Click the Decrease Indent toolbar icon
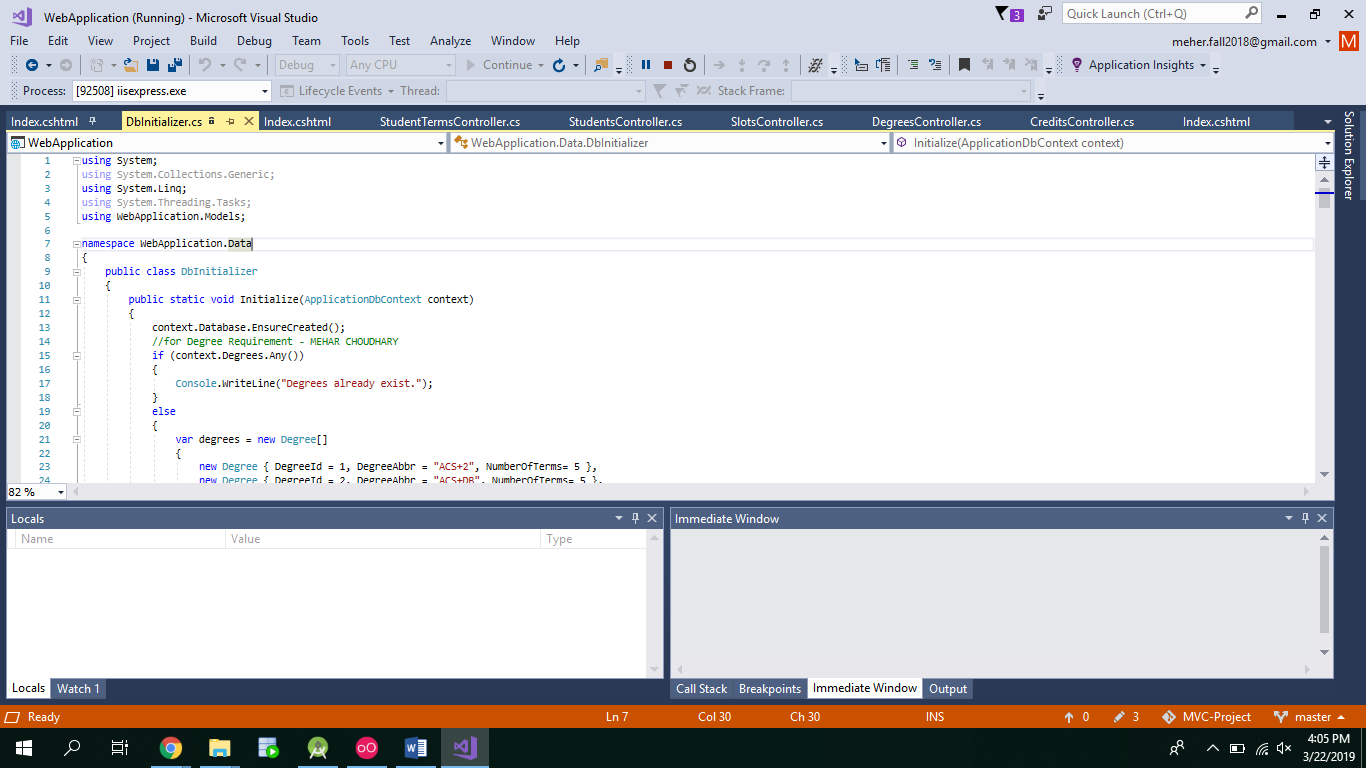1366x768 pixels. click(x=913, y=65)
